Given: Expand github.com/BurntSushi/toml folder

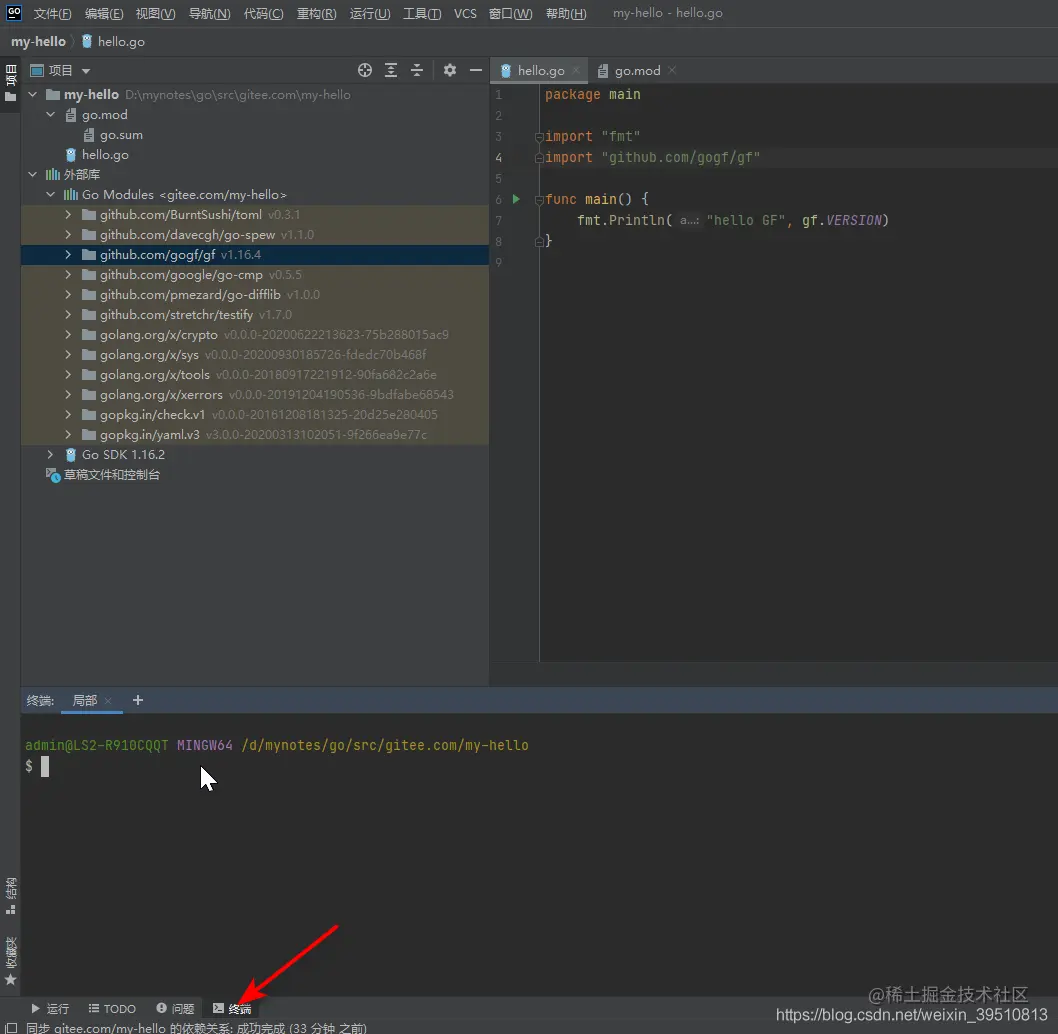Looking at the screenshot, I should coord(68,215).
